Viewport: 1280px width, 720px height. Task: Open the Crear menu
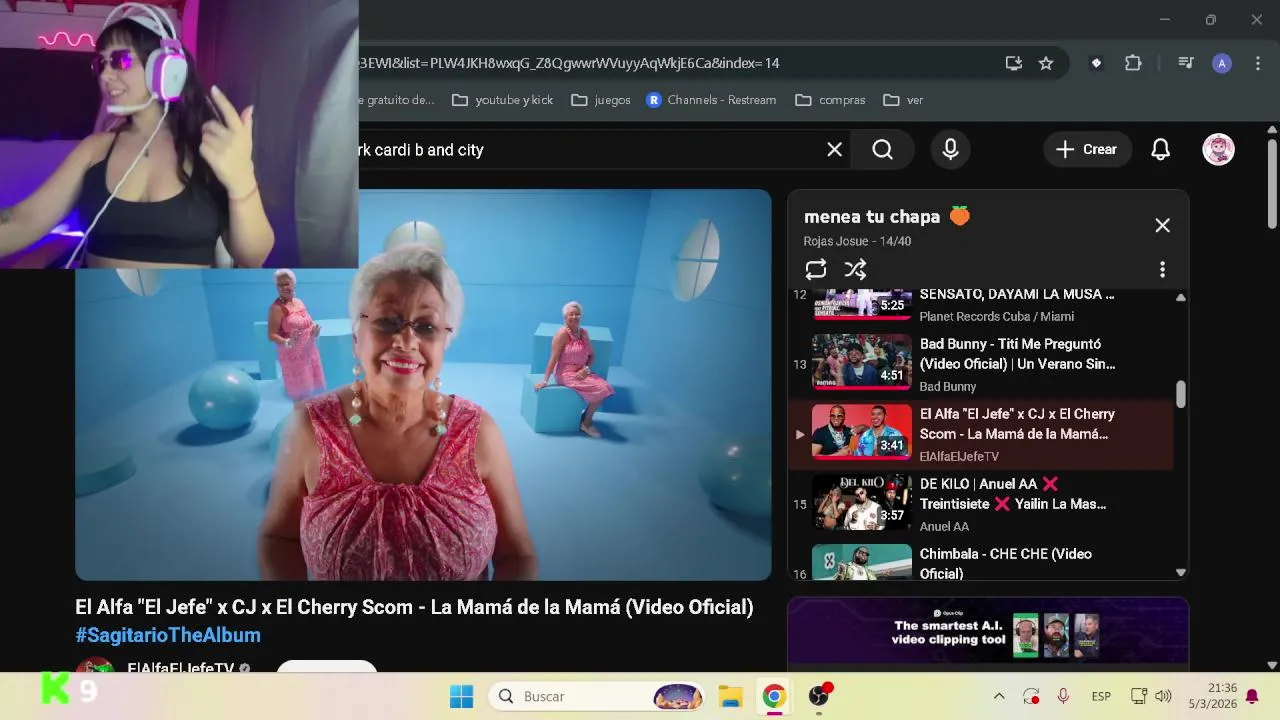[x=1087, y=150]
